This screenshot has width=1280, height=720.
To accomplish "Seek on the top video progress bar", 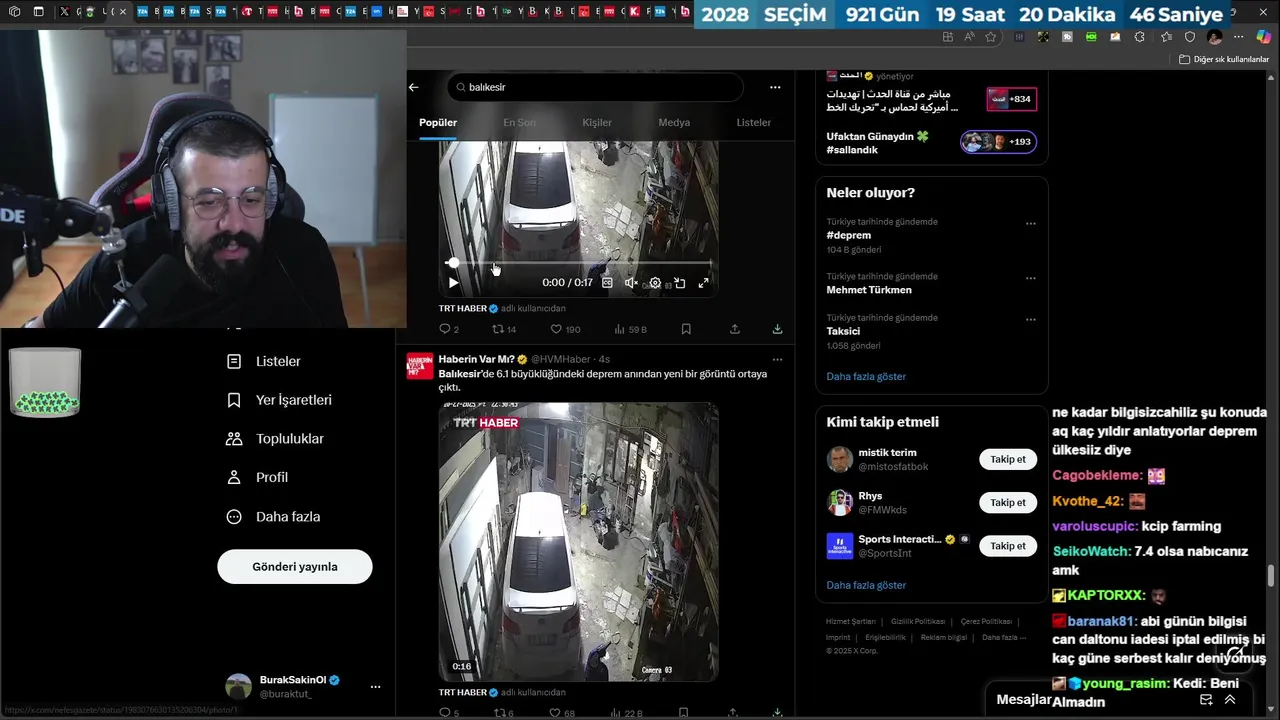I will click(x=579, y=263).
